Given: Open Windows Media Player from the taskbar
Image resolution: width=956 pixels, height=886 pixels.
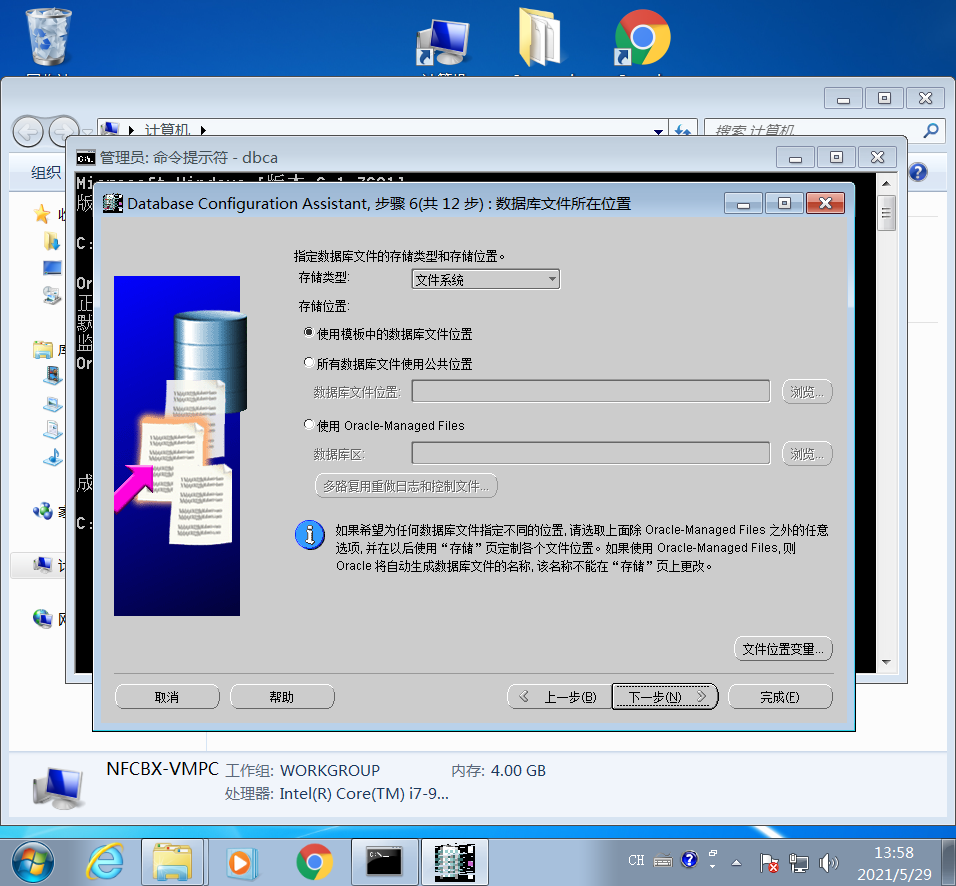Looking at the screenshot, I should pos(244,860).
